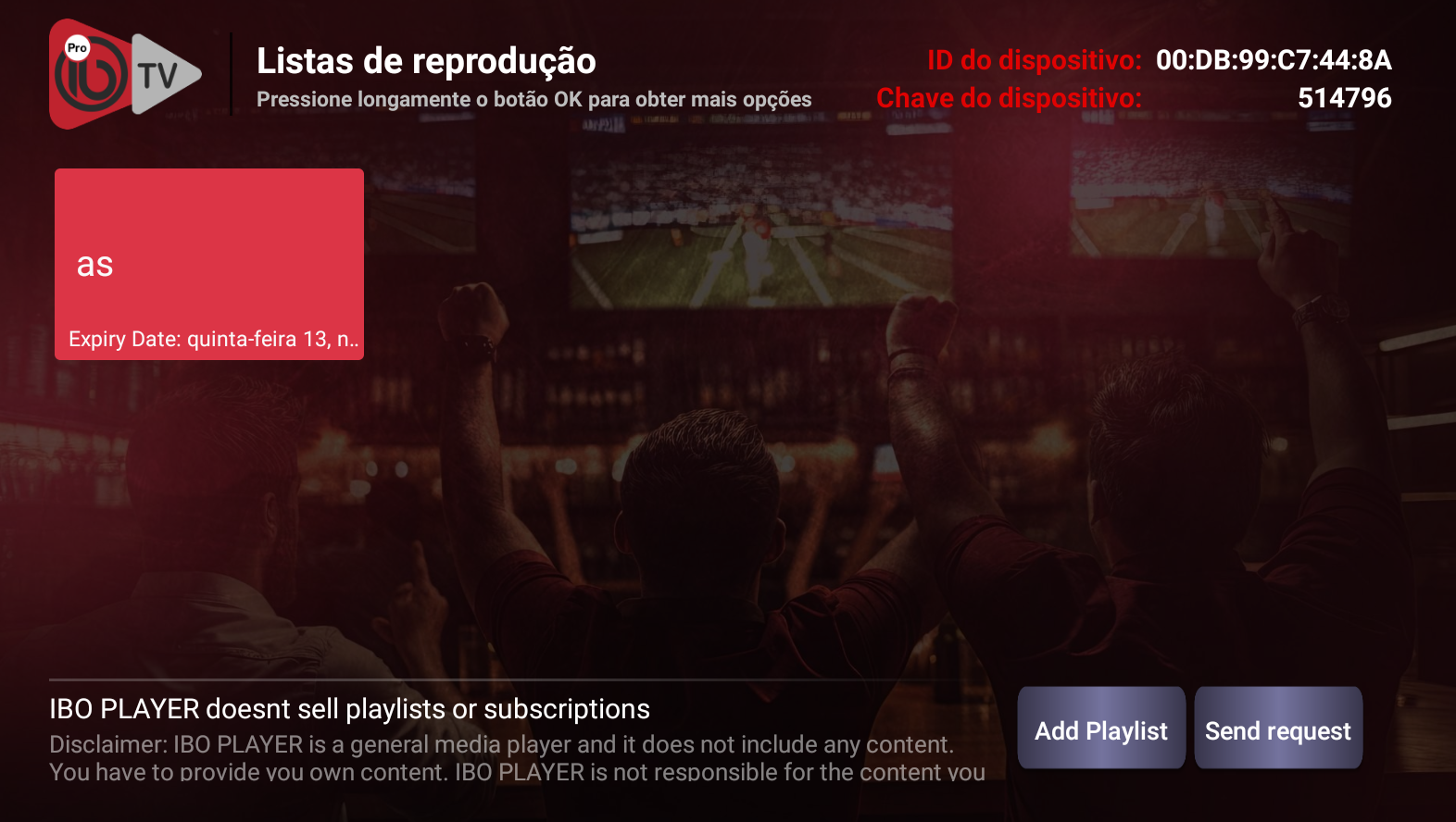Click the Listas de reprodução title

pyautogui.click(x=426, y=61)
